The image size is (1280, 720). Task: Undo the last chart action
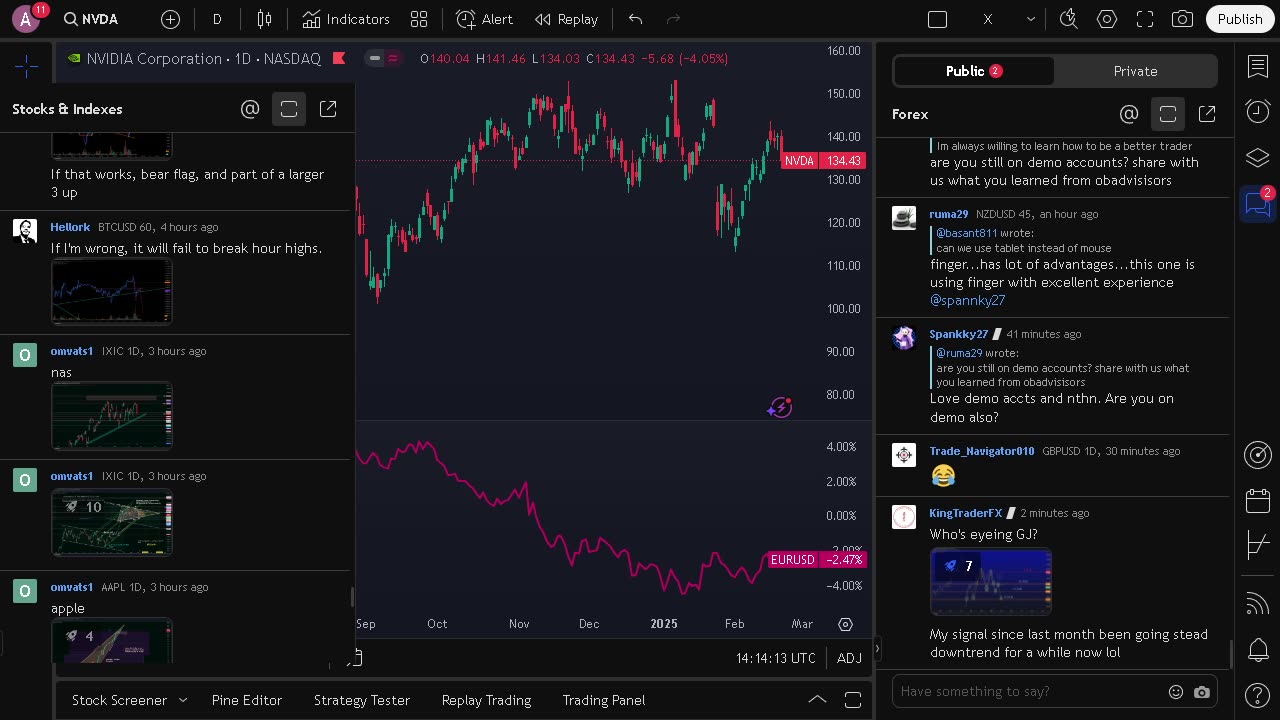click(x=635, y=19)
